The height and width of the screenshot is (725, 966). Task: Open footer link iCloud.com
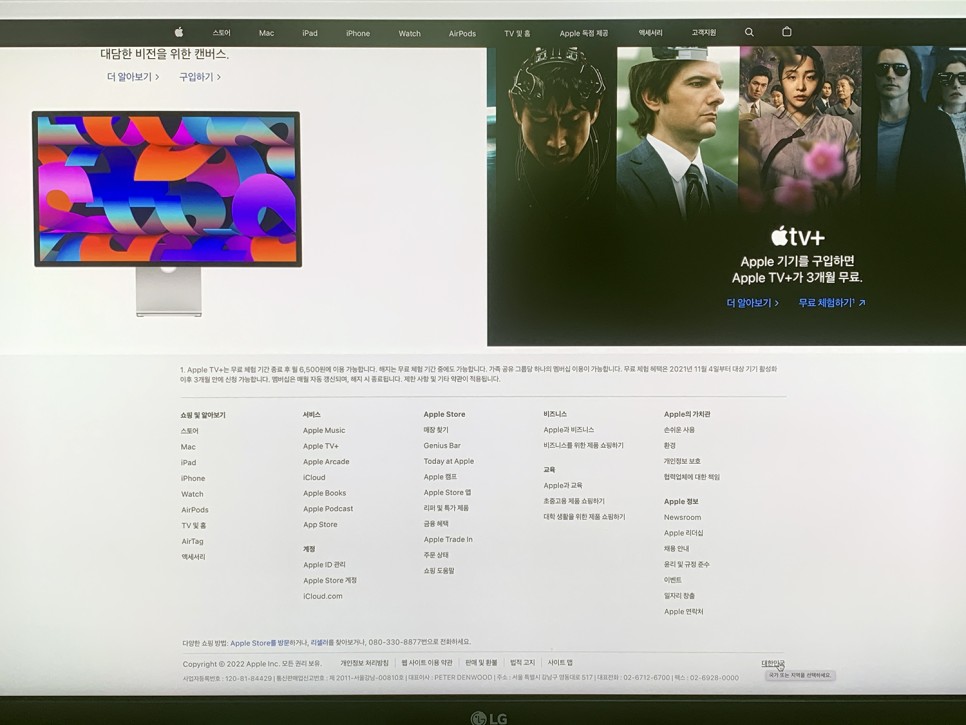point(322,596)
